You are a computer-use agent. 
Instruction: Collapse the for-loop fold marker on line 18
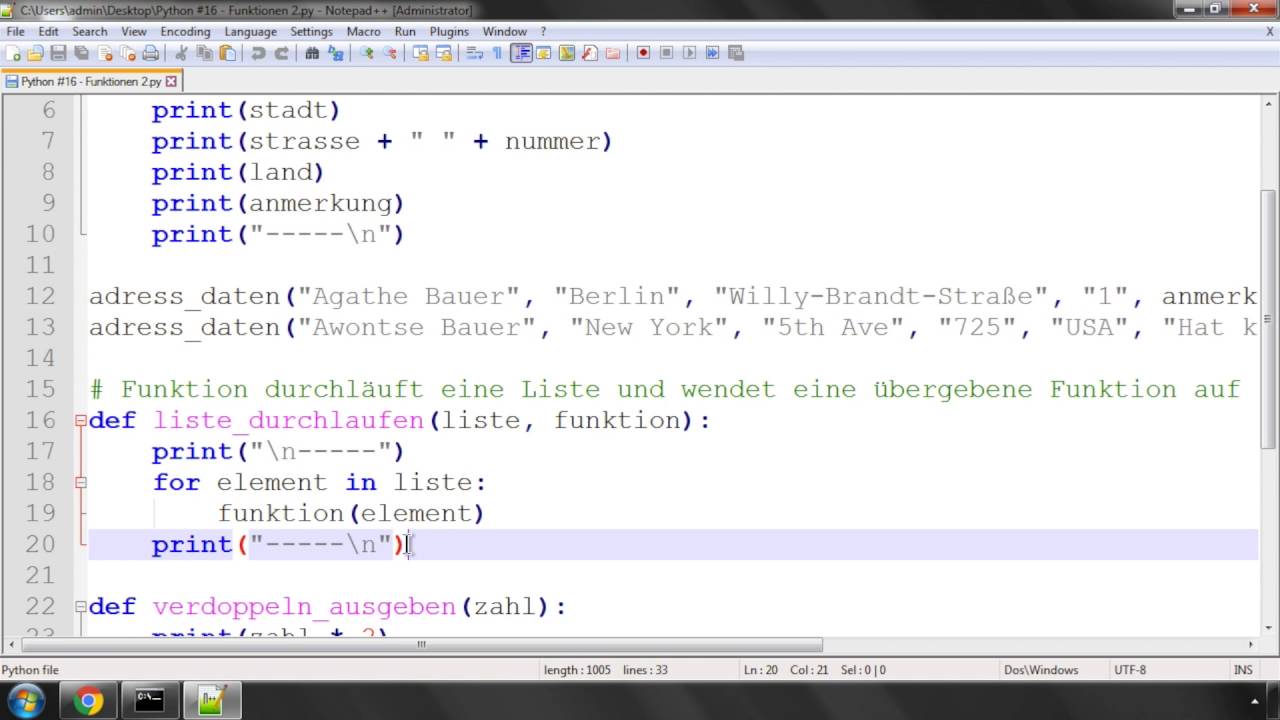point(81,483)
